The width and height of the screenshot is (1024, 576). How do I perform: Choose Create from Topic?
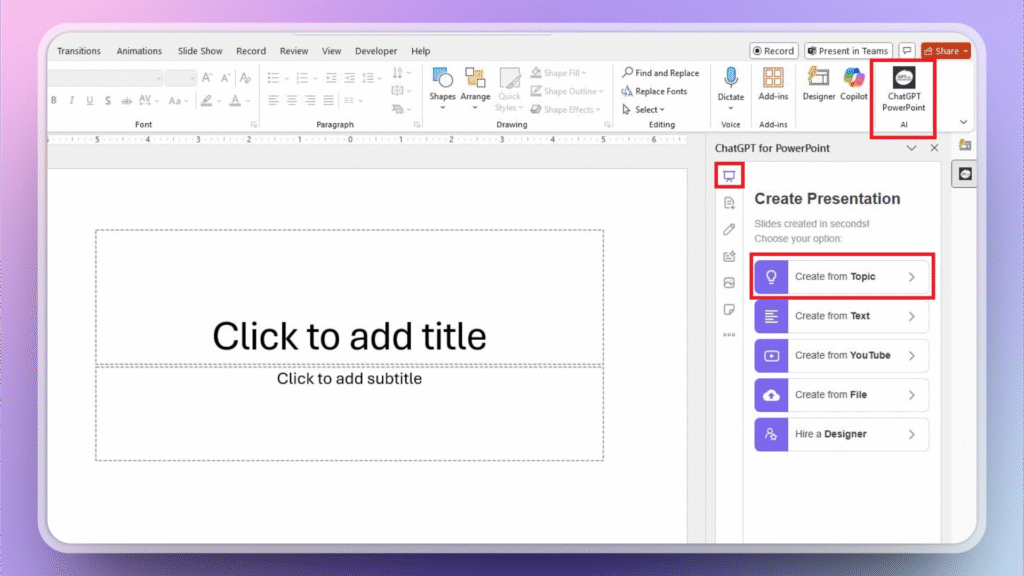coord(842,277)
